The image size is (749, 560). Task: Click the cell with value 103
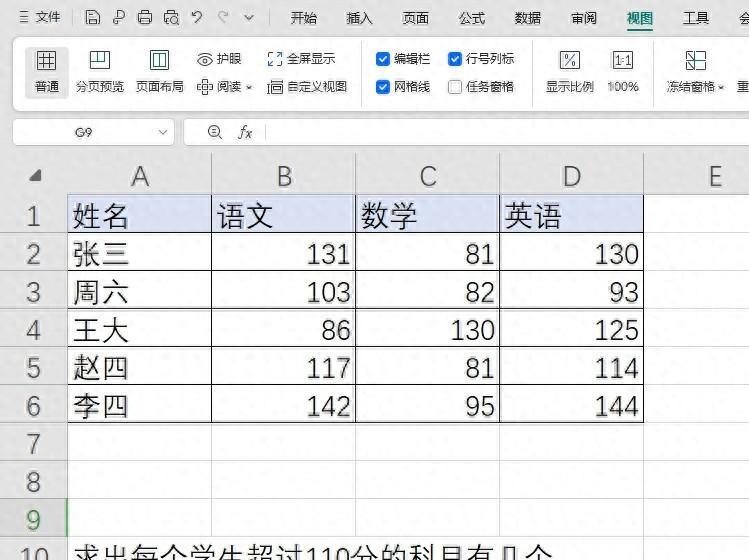284,291
